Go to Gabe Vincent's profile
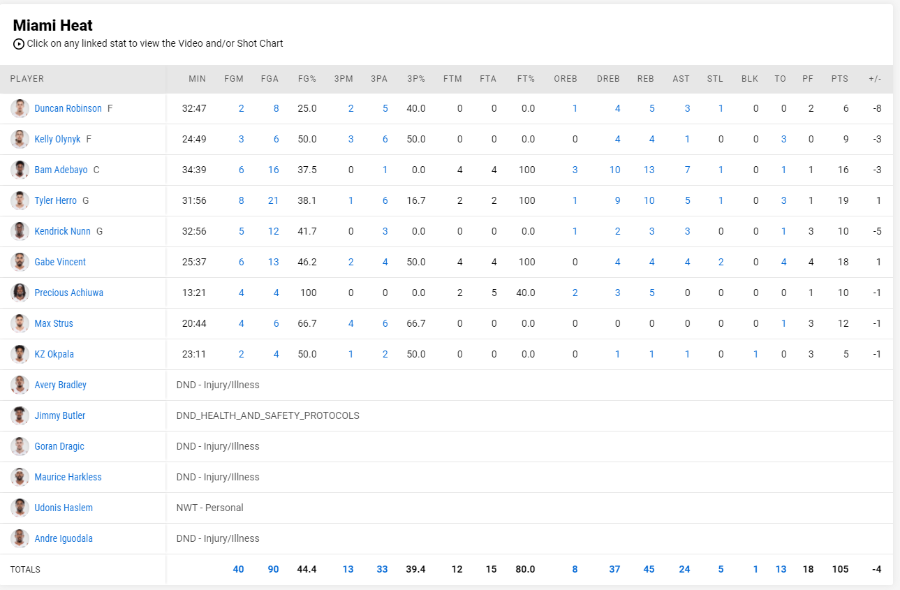Viewport: 900px width, 590px height. pyautogui.click(x=60, y=262)
